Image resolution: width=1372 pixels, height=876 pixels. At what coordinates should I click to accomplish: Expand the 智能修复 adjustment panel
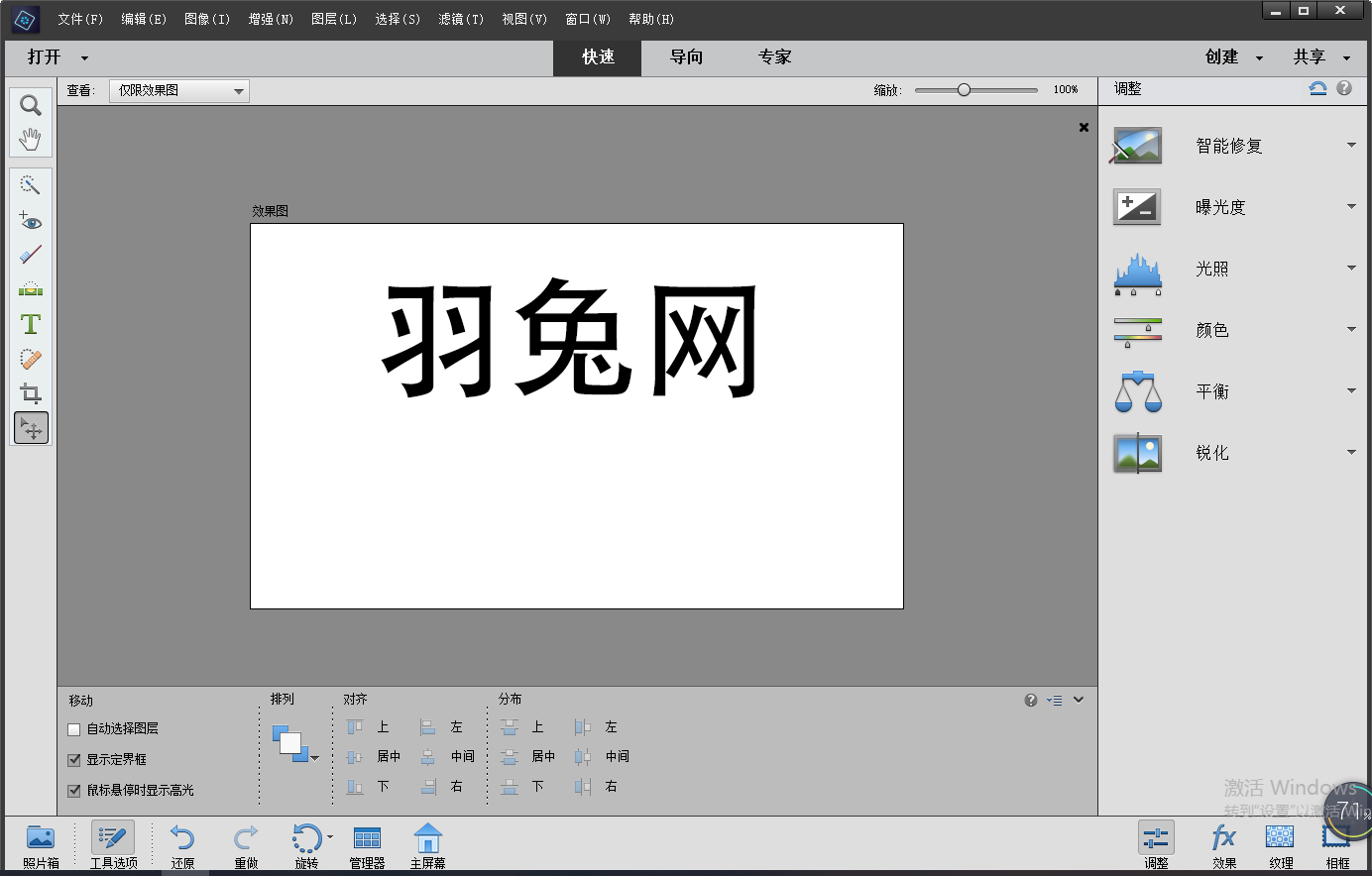coord(1350,146)
